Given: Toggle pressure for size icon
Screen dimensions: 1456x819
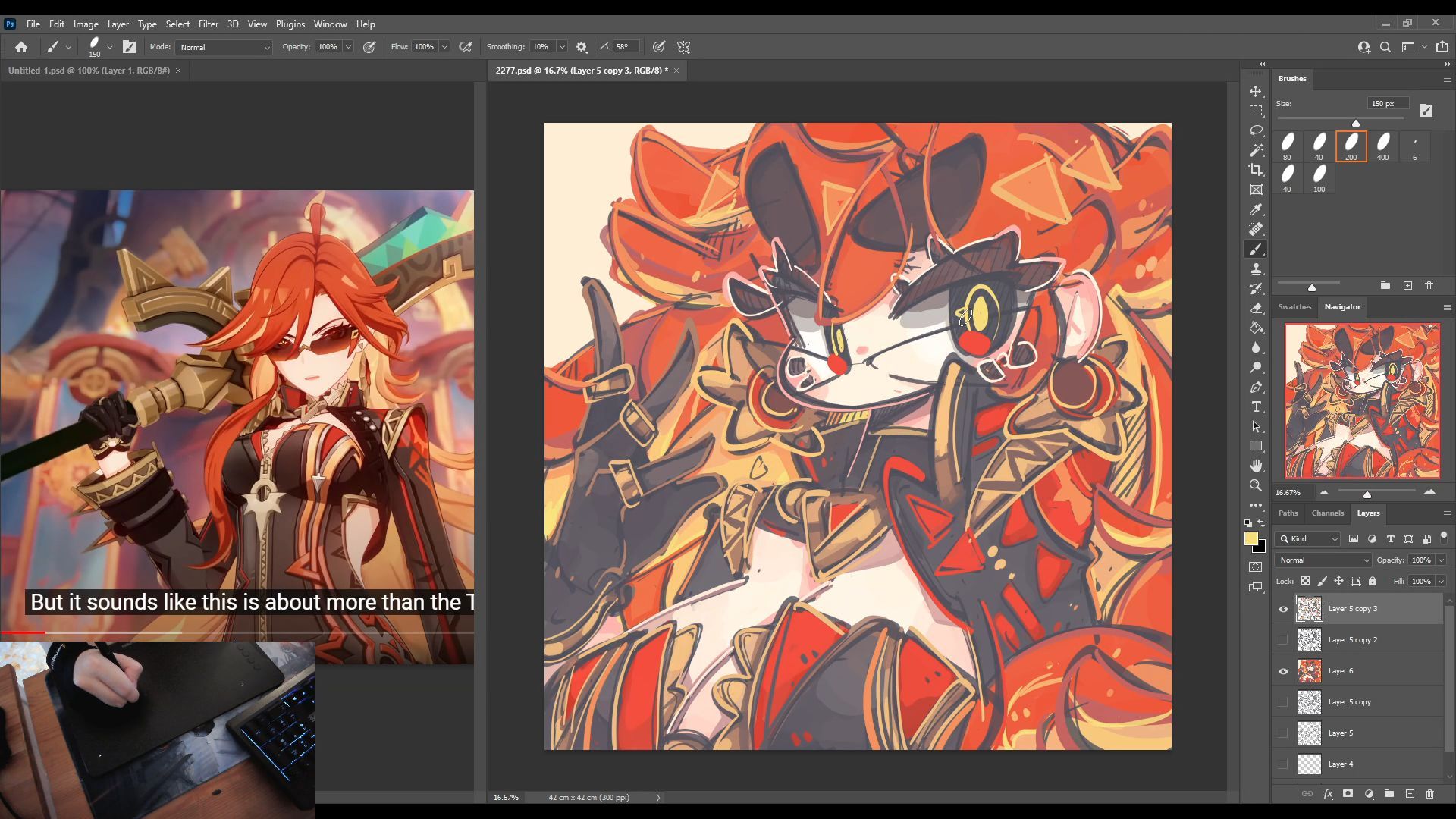Looking at the screenshot, I should [659, 47].
